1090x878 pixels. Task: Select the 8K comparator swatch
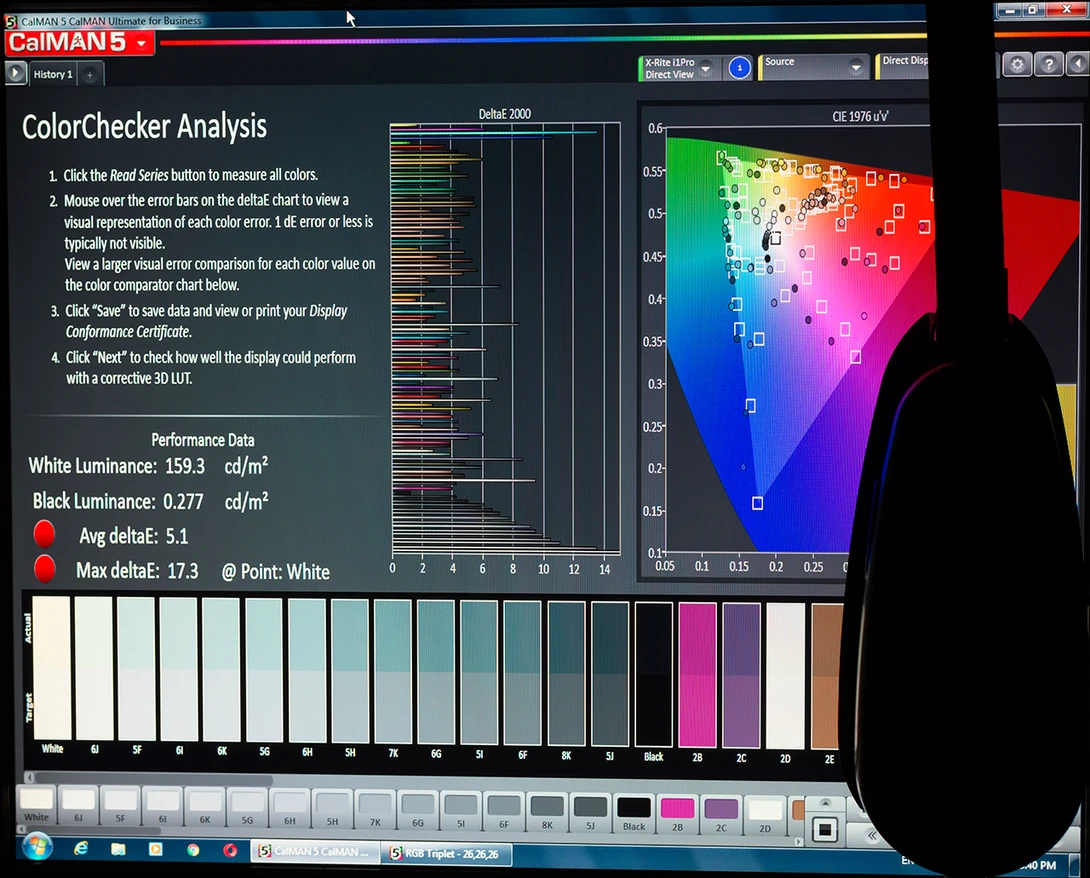(567, 674)
